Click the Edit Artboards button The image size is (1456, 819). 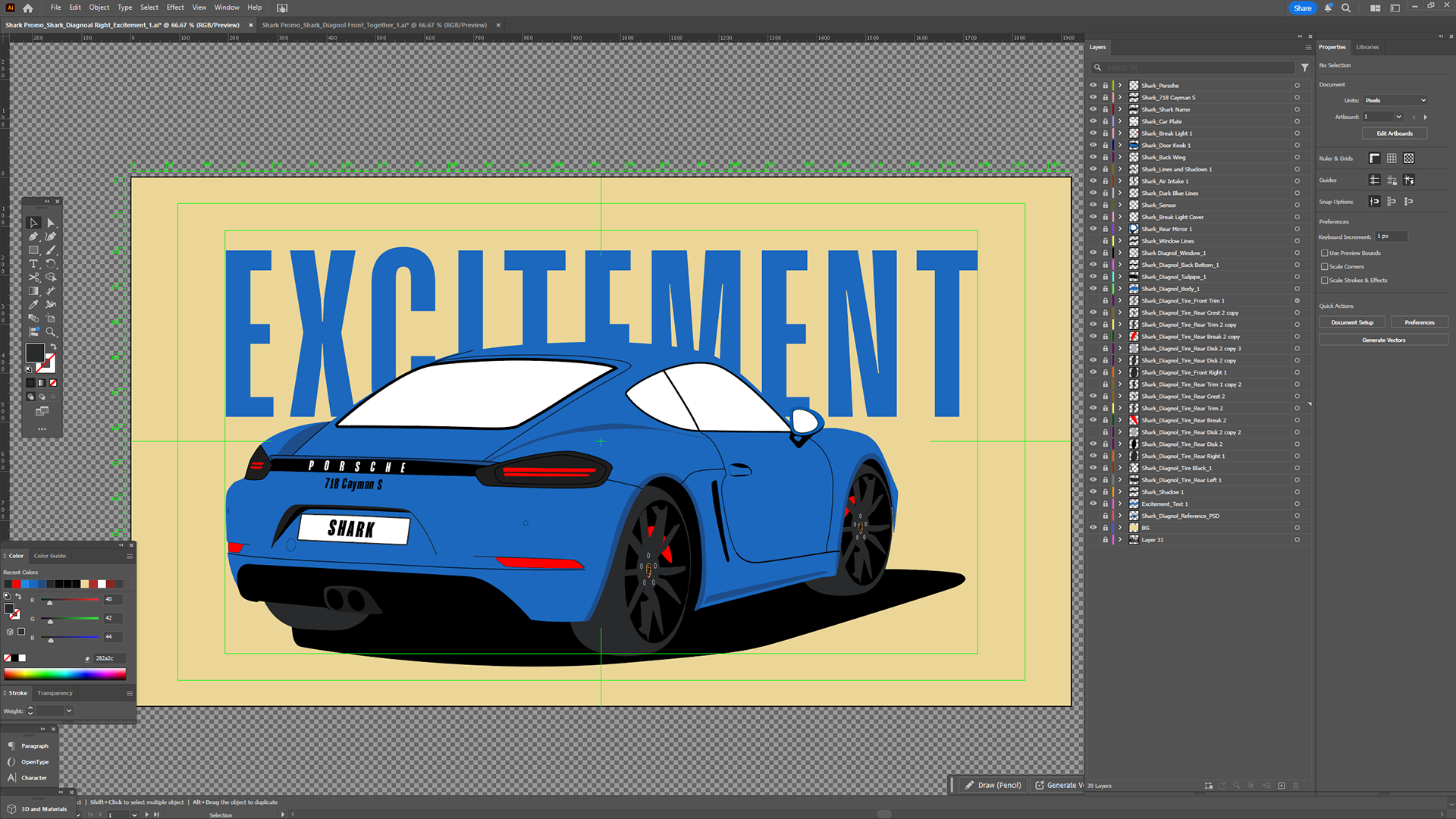(x=1395, y=133)
